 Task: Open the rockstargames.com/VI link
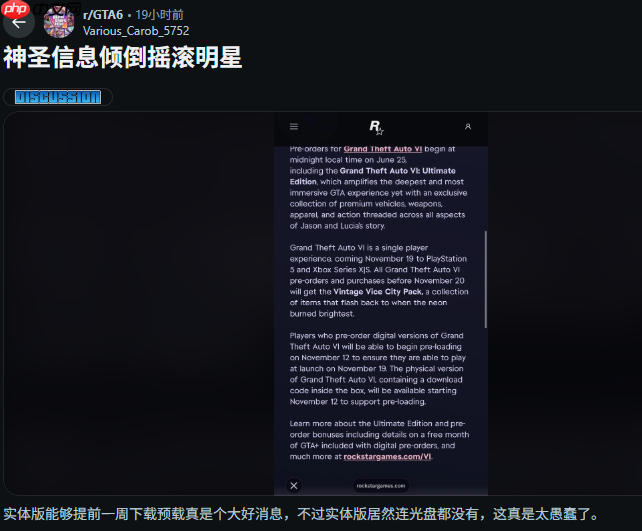tap(387, 456)
